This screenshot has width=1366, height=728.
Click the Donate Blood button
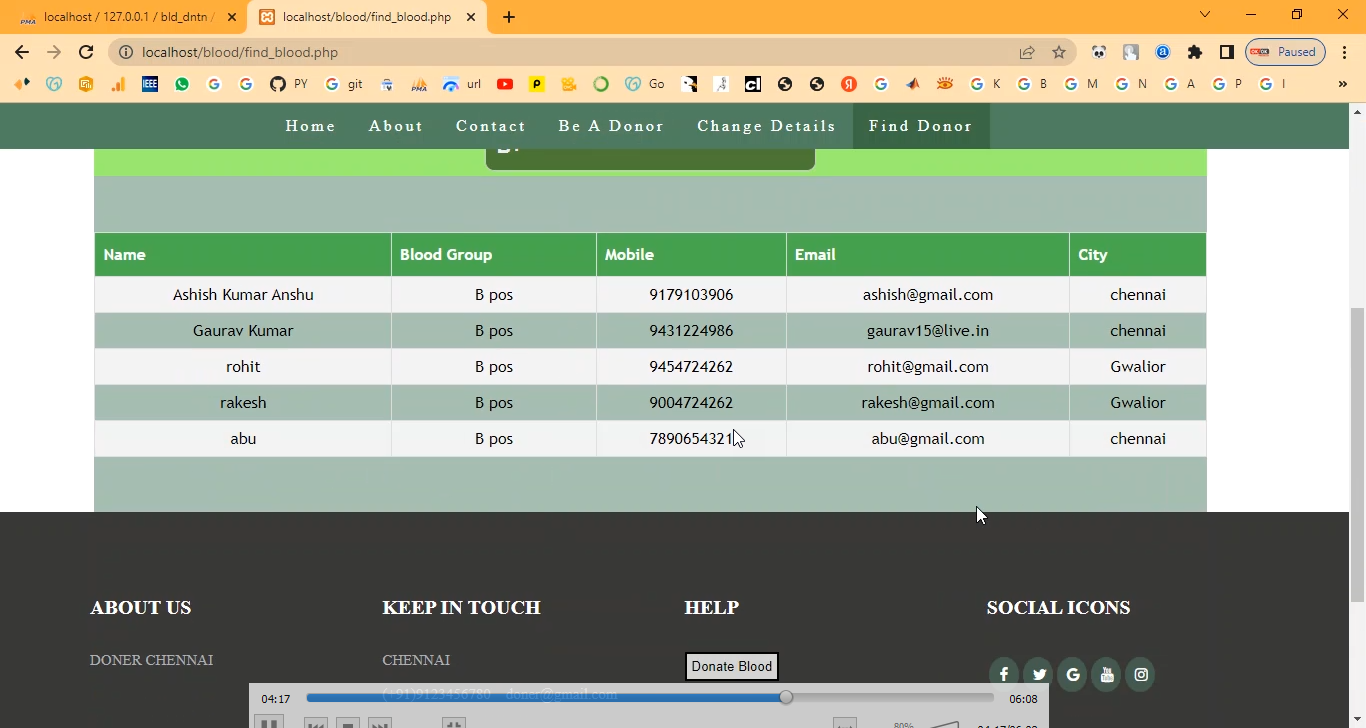coord(732,666)
